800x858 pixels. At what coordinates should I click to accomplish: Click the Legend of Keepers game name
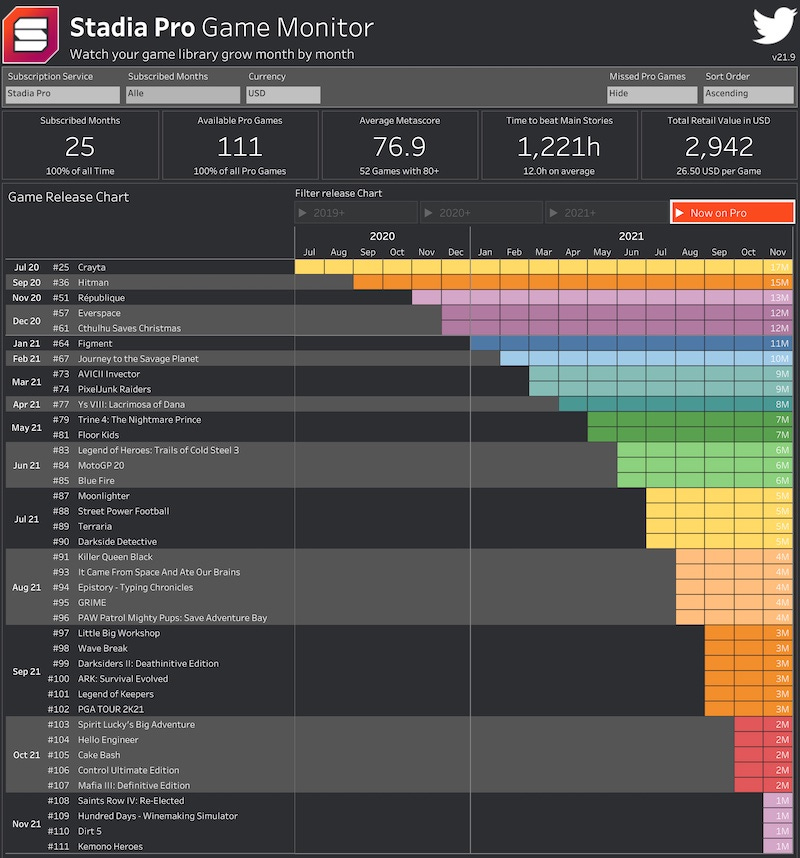(115, 694)
